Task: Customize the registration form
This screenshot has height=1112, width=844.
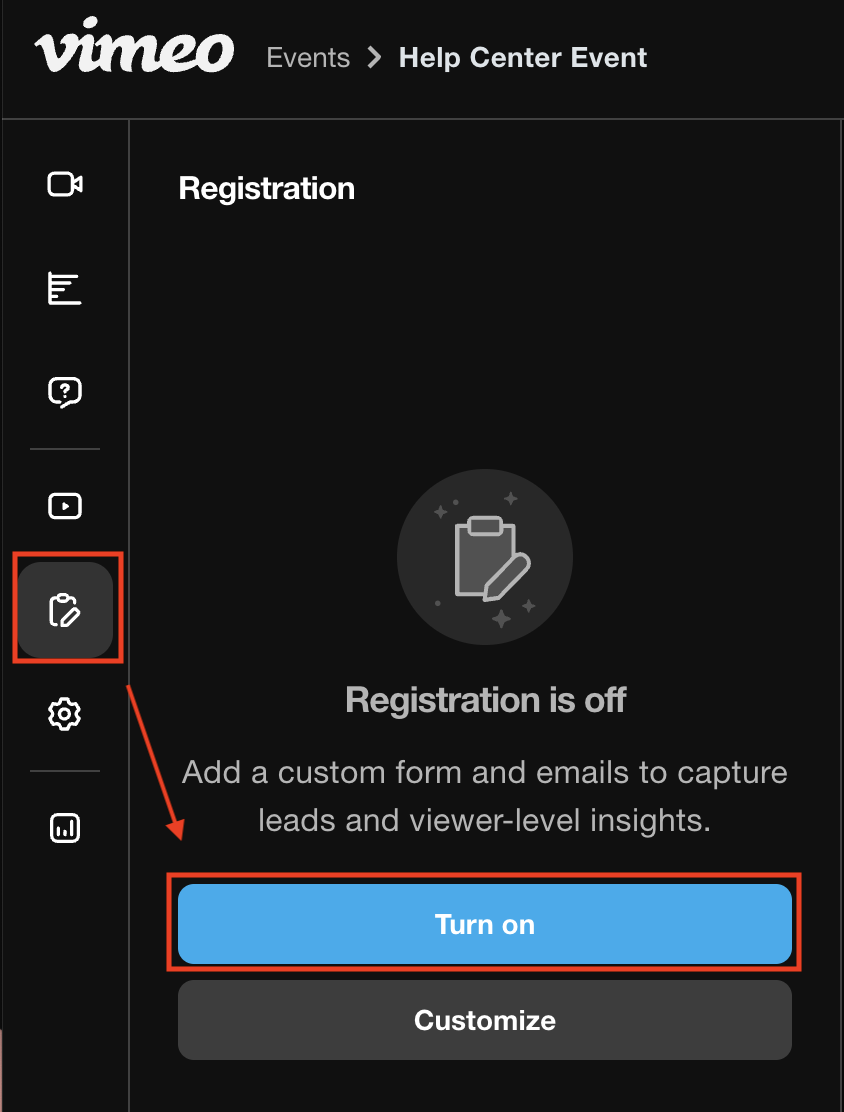Action: (485, 1020)
